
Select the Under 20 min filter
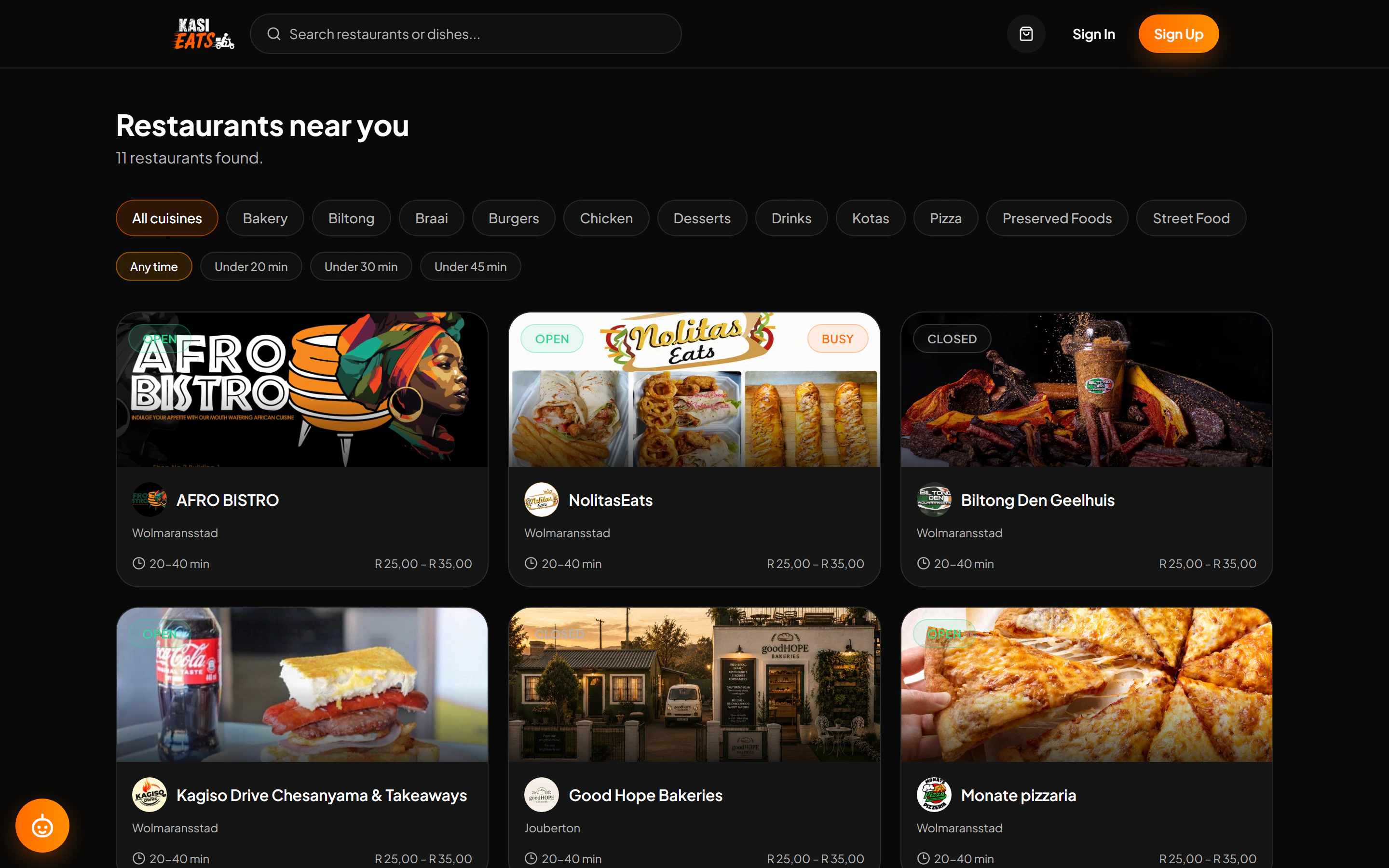(251, 266)
